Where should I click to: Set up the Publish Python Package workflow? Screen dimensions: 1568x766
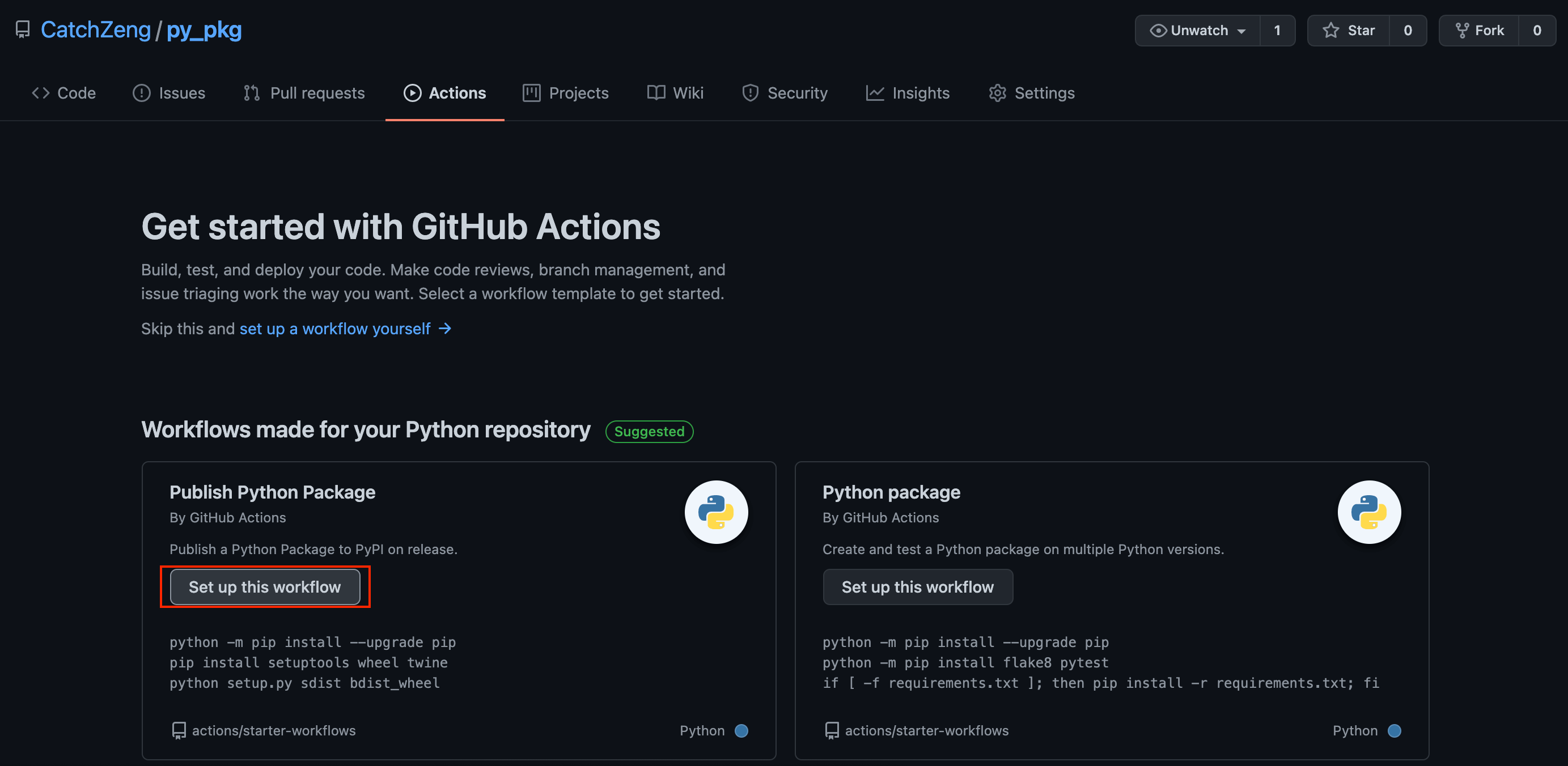(x=265, y=587)
